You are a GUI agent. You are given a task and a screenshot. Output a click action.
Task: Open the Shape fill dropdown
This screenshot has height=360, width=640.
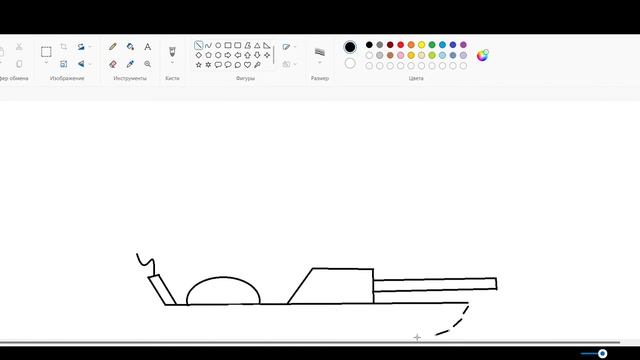tap(289, 64)
